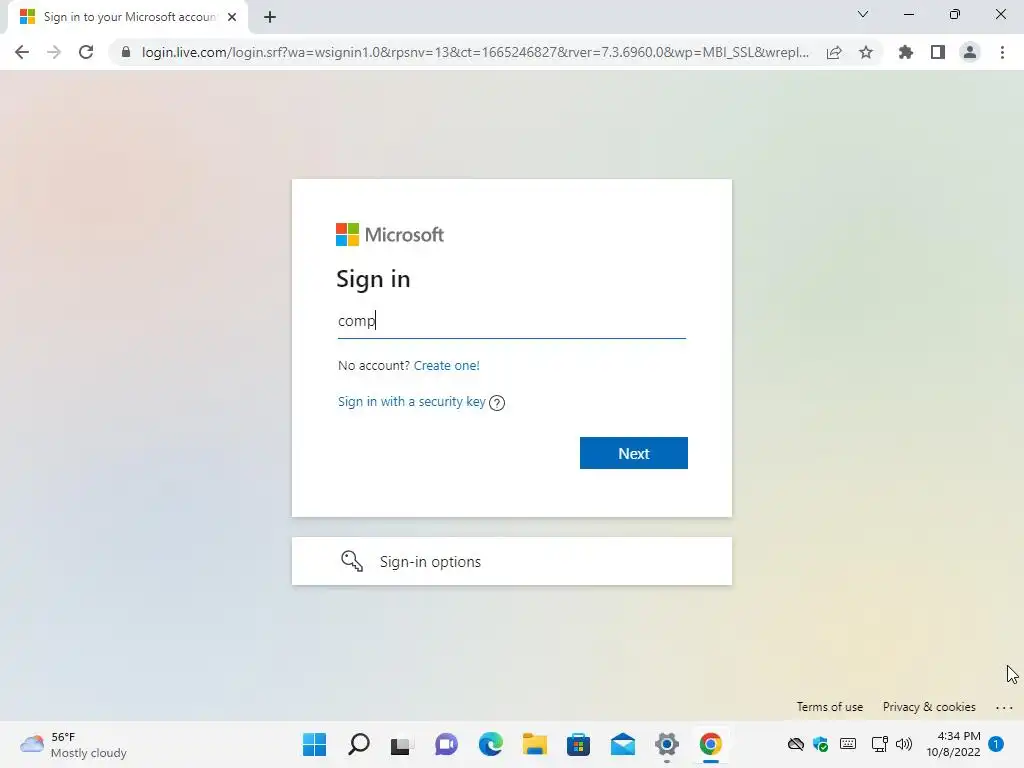Launch Teams Chat from taskbar
This screenshot has height=768, width=1024.
[446, 744]
